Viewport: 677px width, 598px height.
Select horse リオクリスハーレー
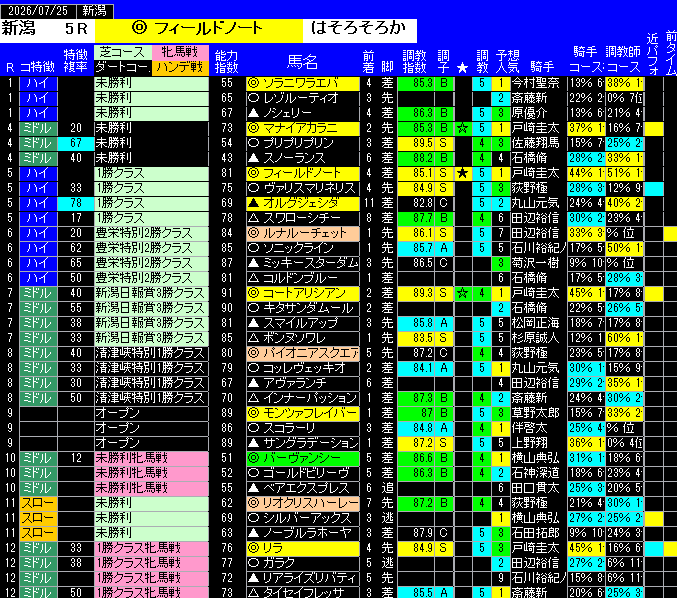(303, 503)
